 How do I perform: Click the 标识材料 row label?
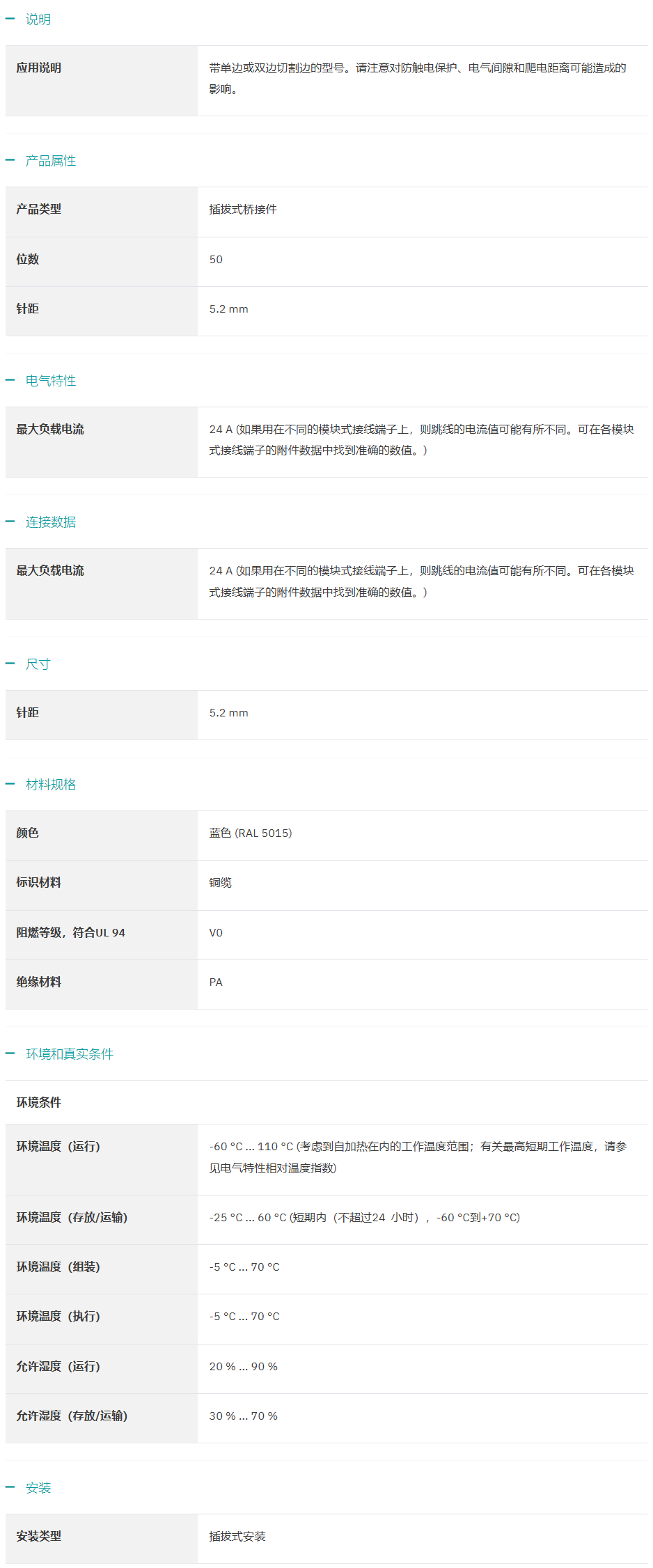(x=39, y=883)
